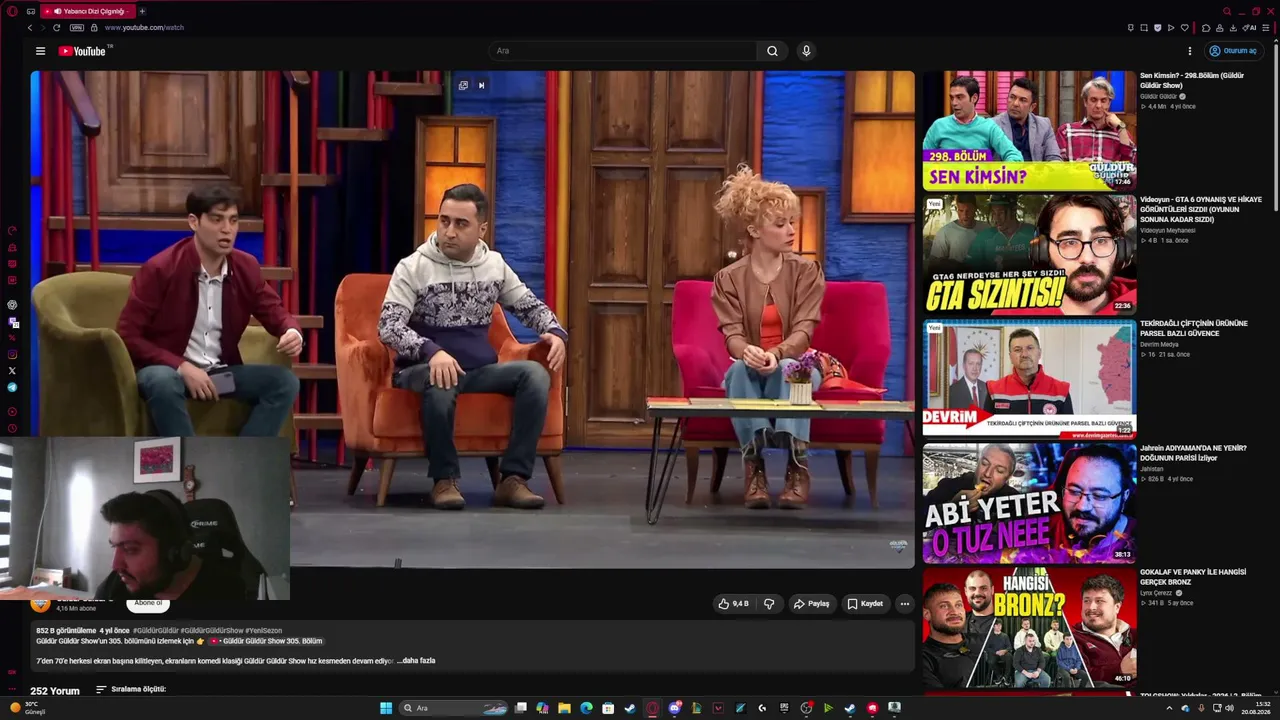This screenshot has width=1280, height=720.
Task: Open the Instagram sidebar icon
Action: [x=12, y=354]
